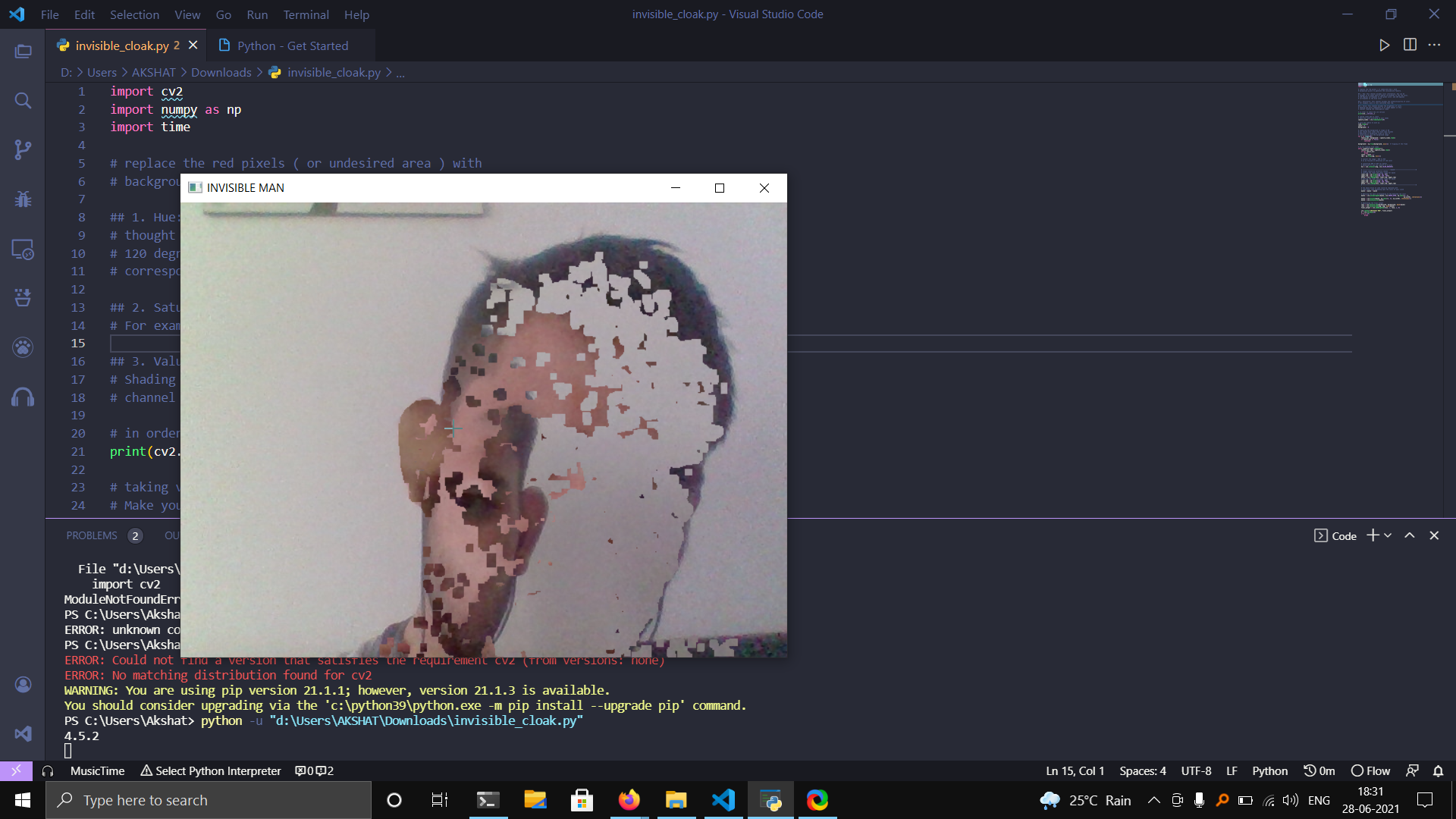Click the Run Python File play button

(1384, 45)
